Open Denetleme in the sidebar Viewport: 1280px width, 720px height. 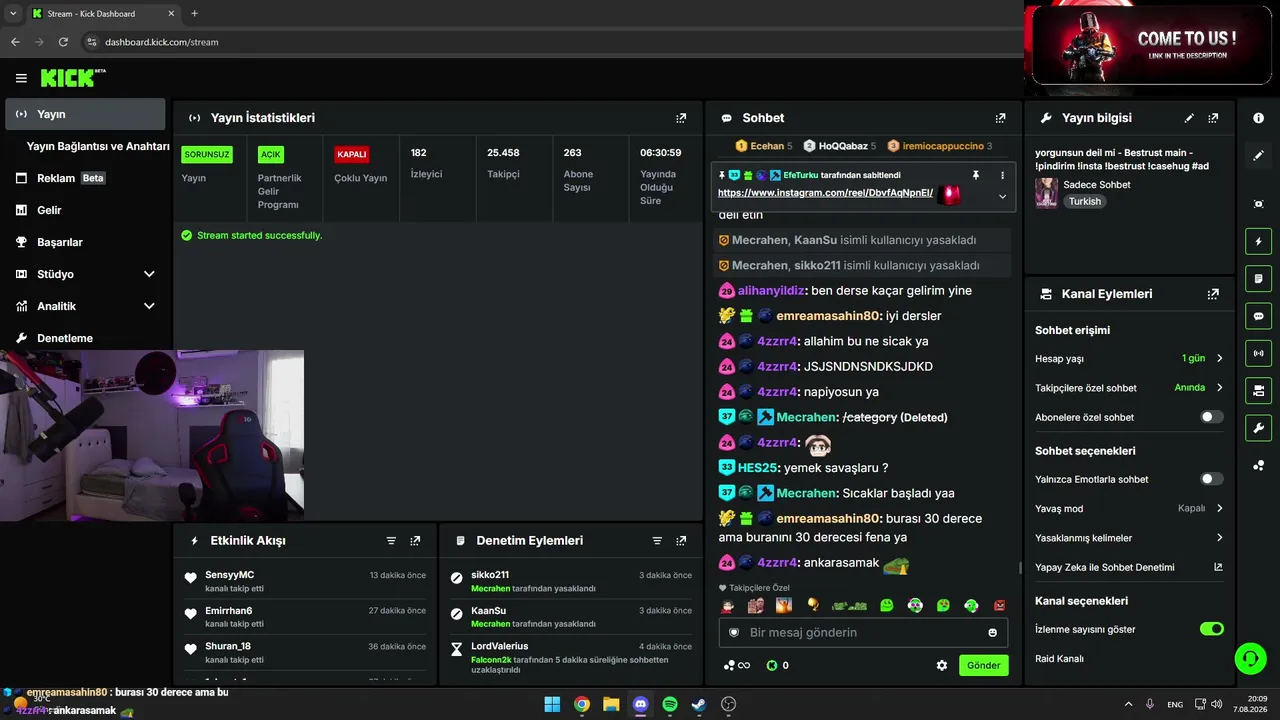85,338
